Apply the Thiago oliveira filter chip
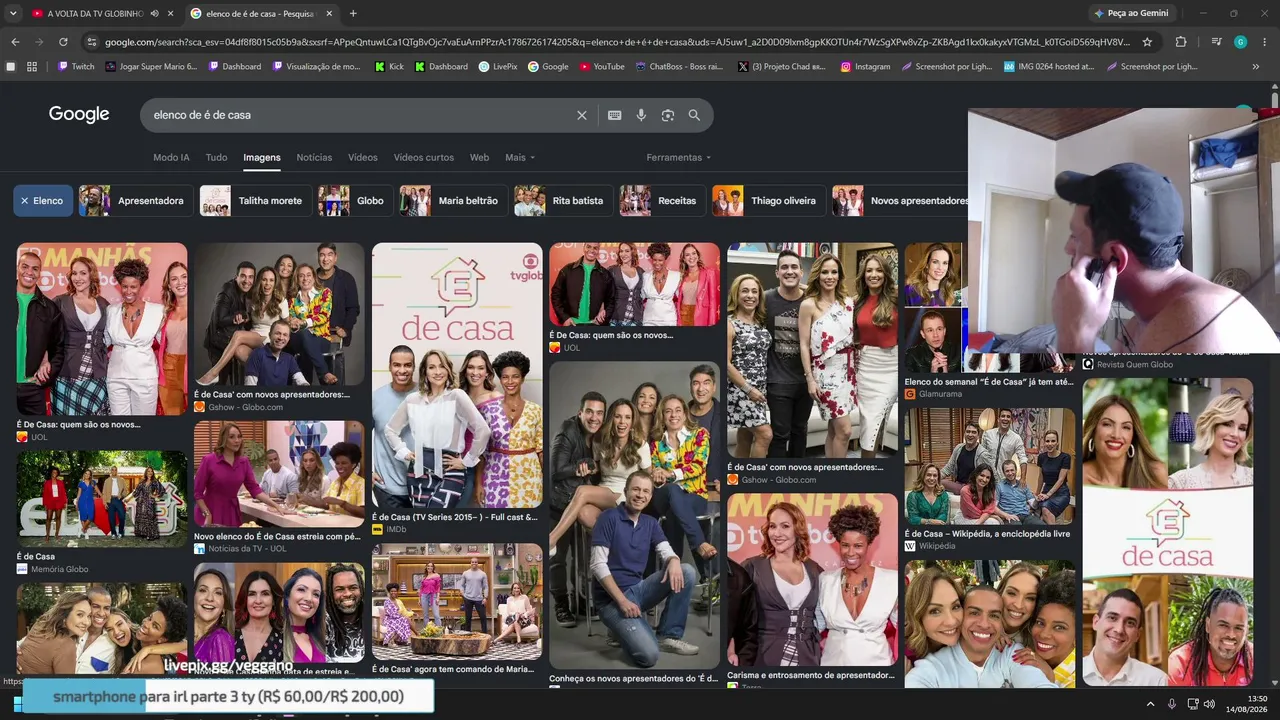This screenshot has width=1280, height=720. tap(768, 200)
